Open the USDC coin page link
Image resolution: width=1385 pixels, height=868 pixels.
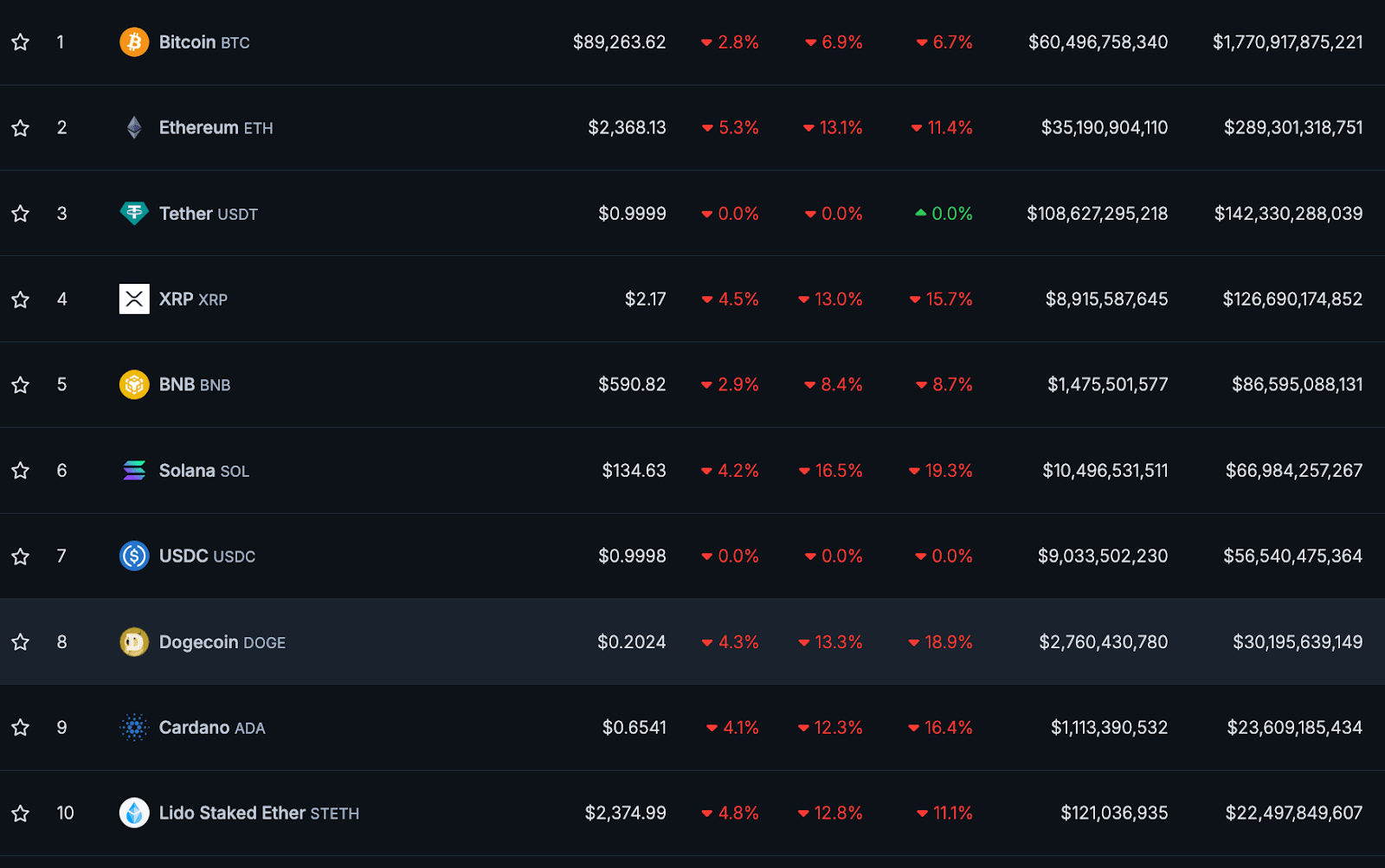[x=207, y=556]
